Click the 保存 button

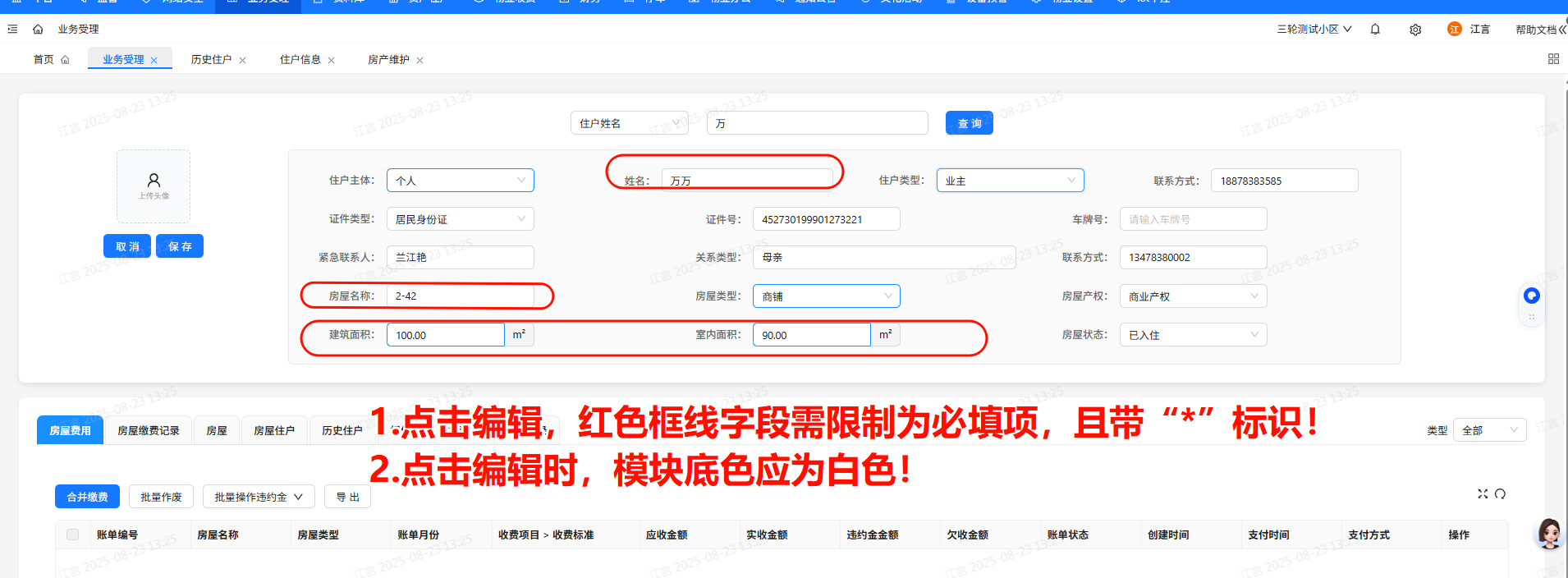180,246
